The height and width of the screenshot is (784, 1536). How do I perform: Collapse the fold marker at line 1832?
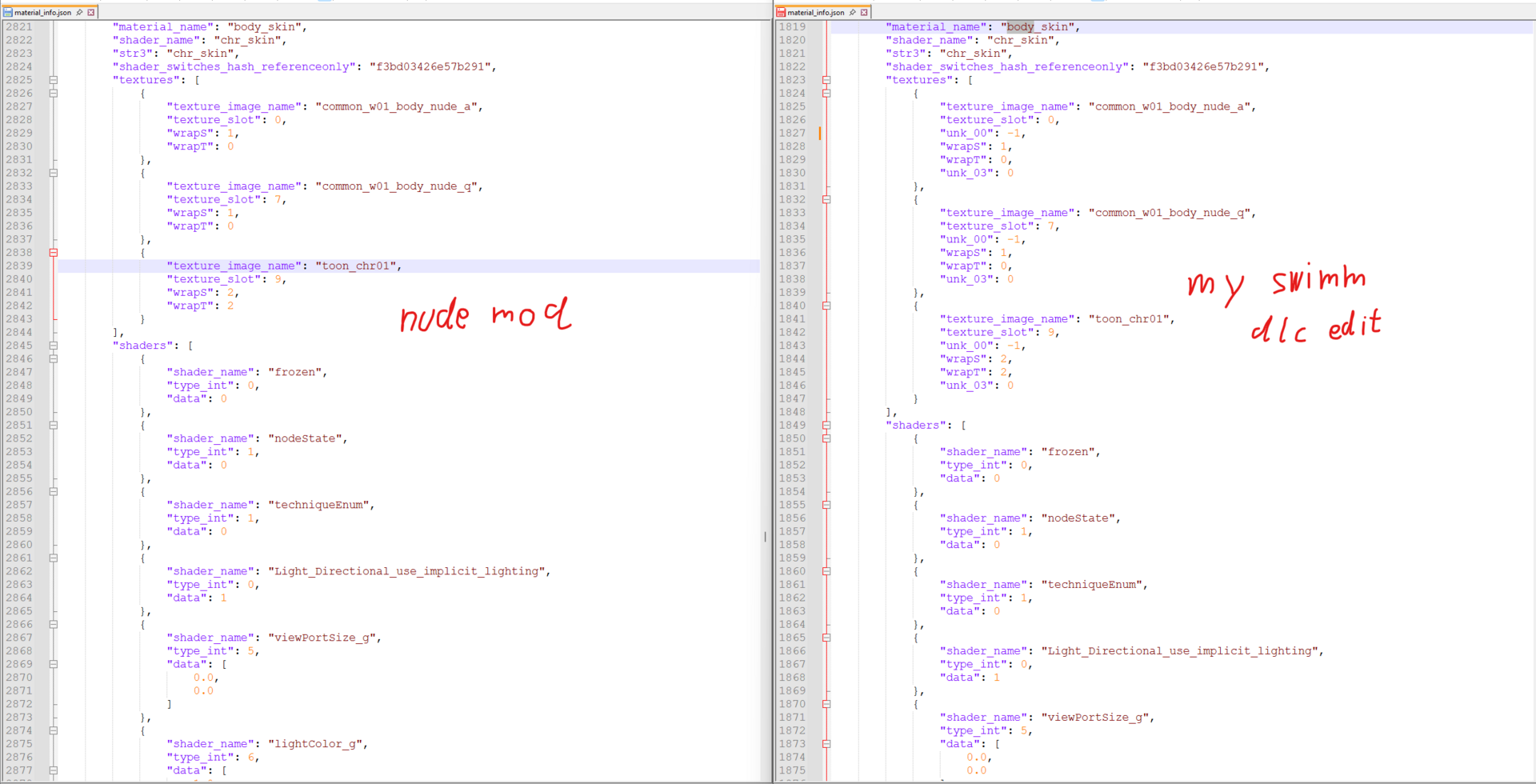pyautogui.click(x=826, y=199)
